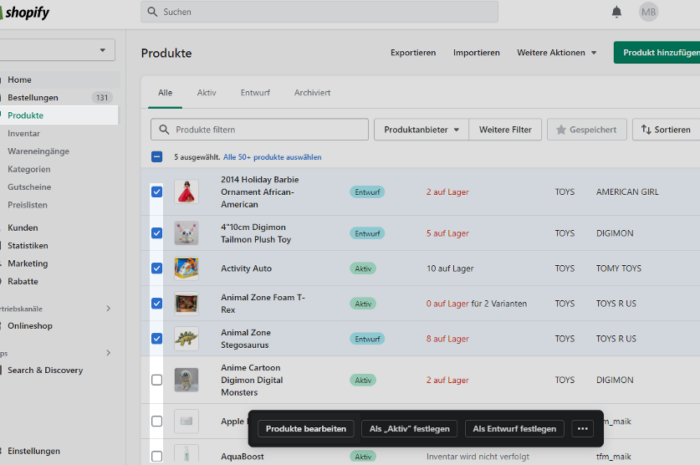Screen dimensions: 700x465
Task: Focus the Produkte filtern input
Action: [x=259, y=129]
